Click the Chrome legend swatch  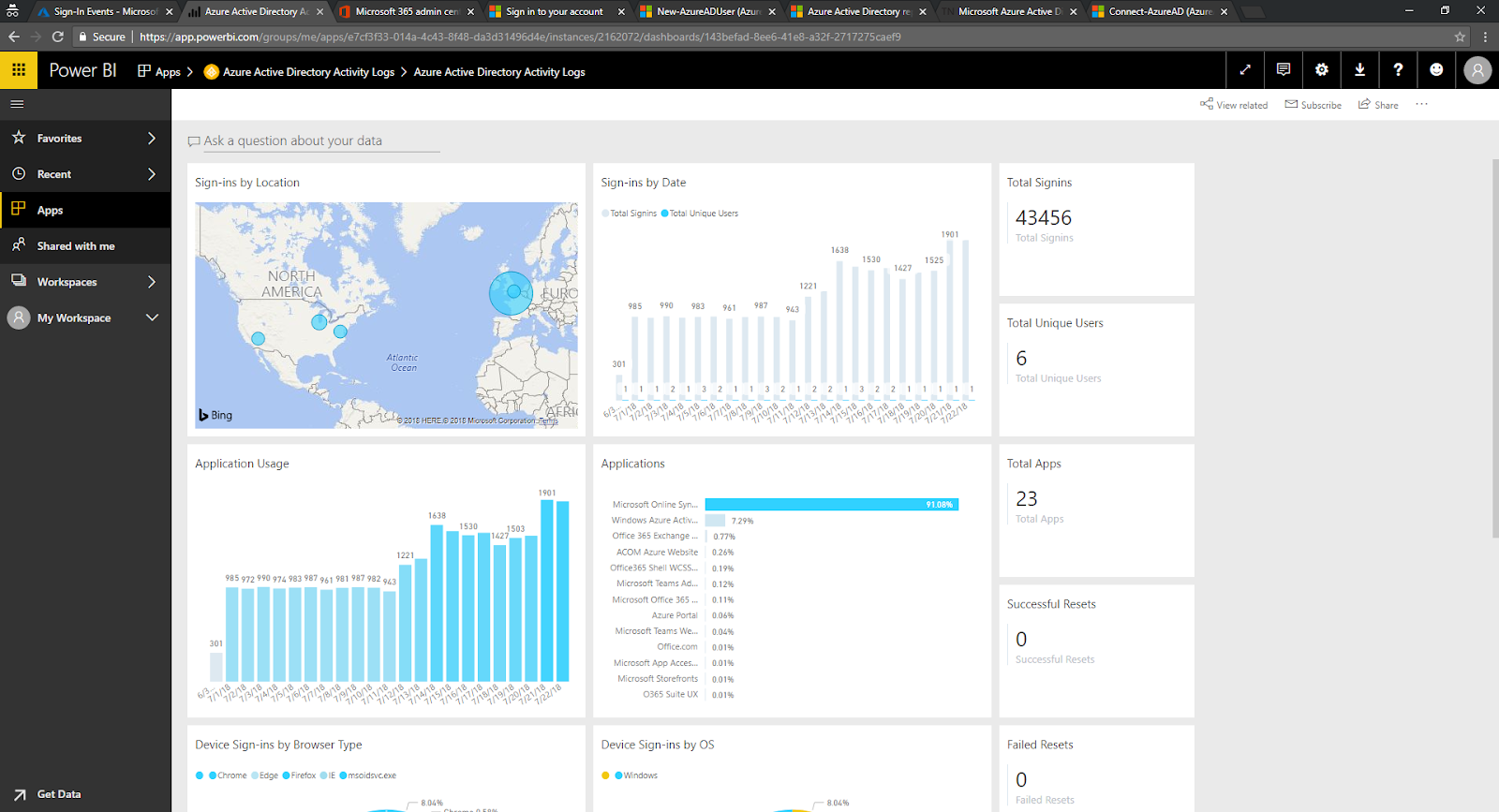tap(213, 775)
